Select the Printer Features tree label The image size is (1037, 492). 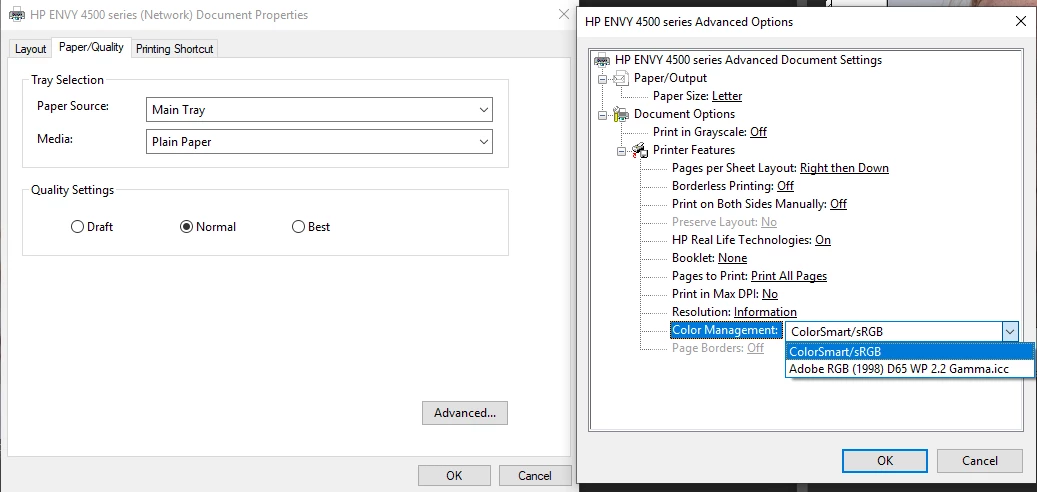[694, 150]
